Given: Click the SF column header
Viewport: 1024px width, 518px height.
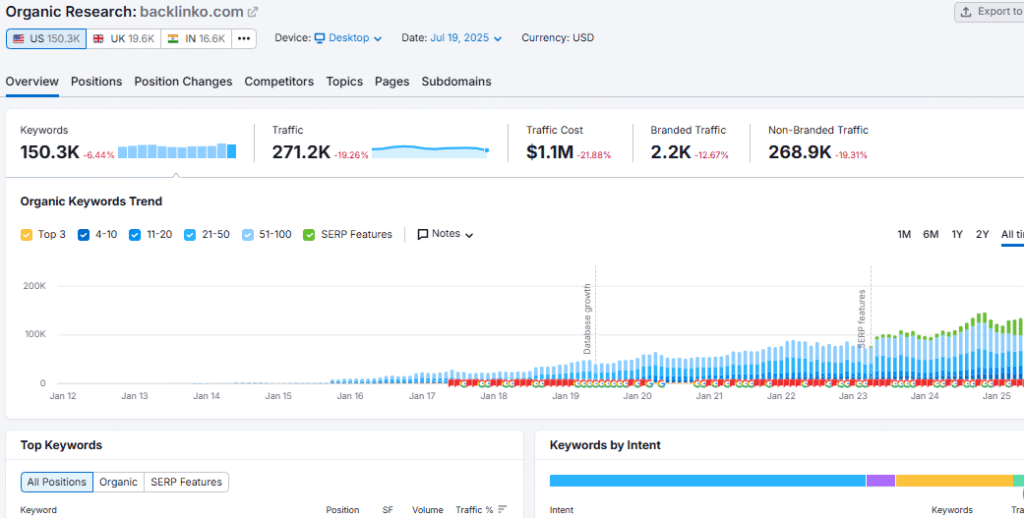Looking at the screenshot, I should (x=387, y=510).
